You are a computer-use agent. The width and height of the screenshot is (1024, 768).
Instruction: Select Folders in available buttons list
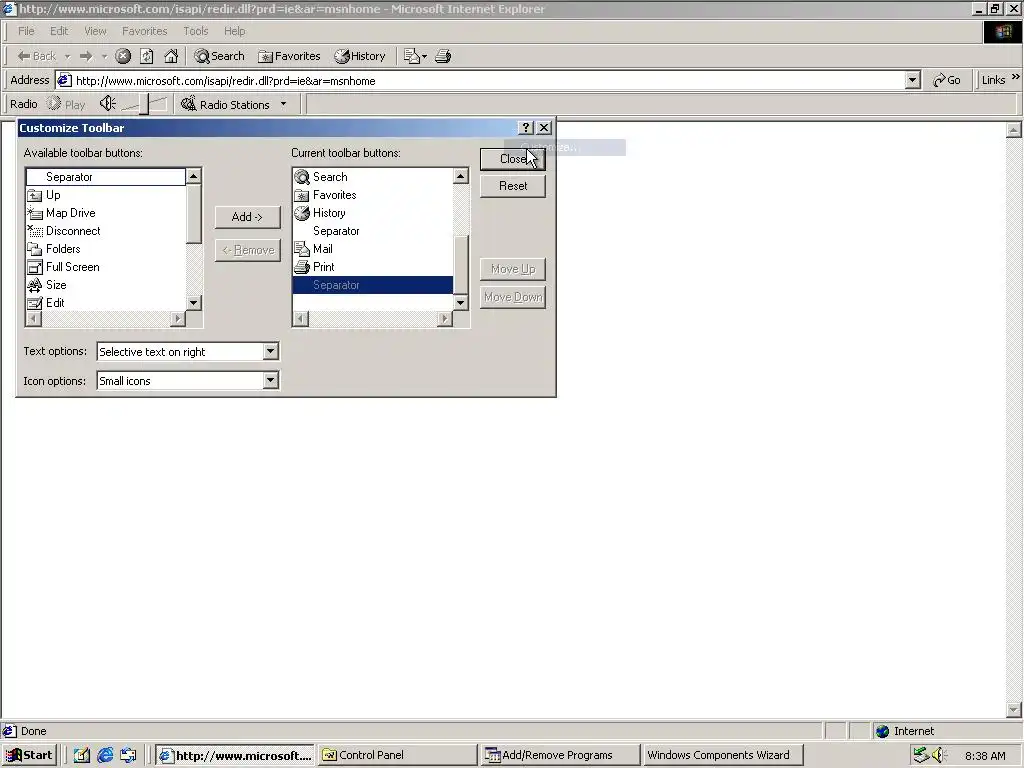point(106,249)
